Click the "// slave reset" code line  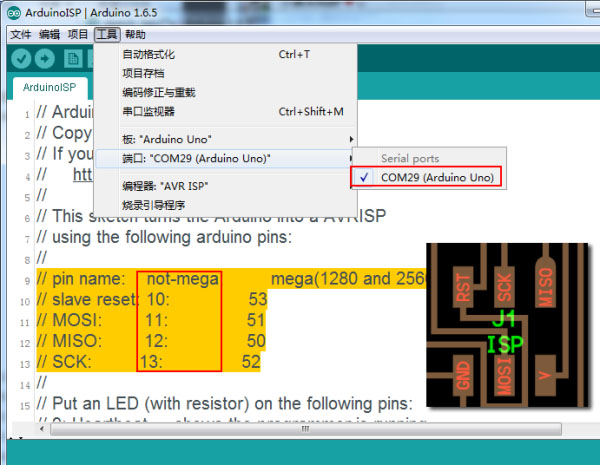pos(152,299)
